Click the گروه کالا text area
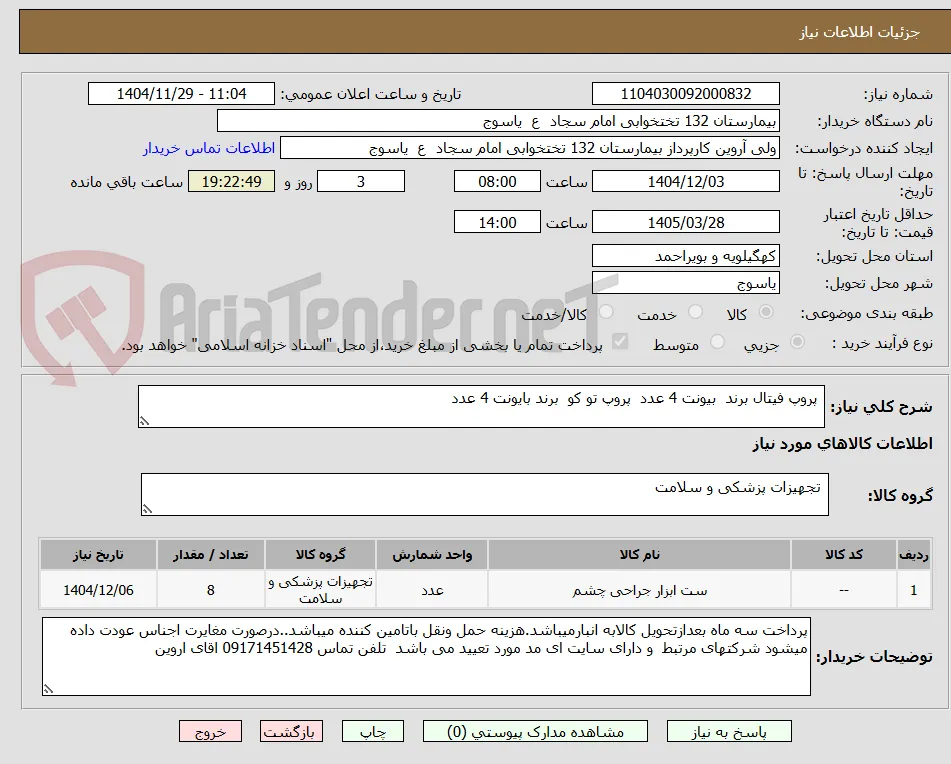Screen dimensions: 951x764 coord(485,495)
